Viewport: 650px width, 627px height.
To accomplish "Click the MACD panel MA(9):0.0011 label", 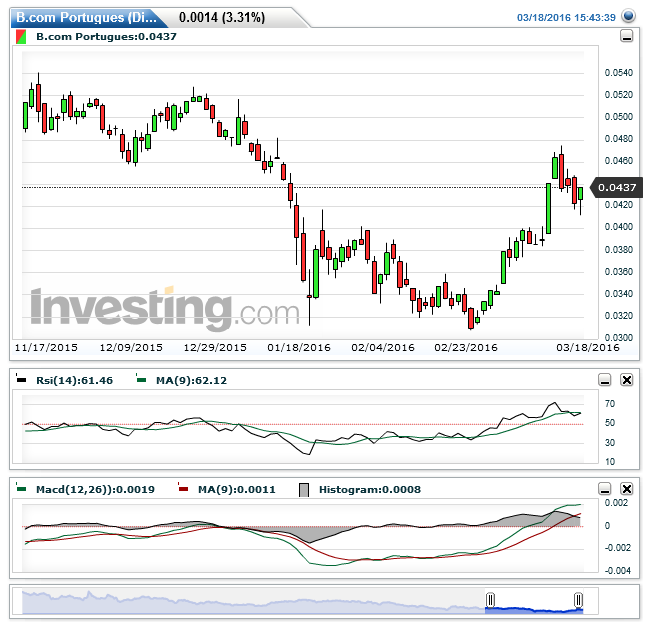I will click(237, 489).
